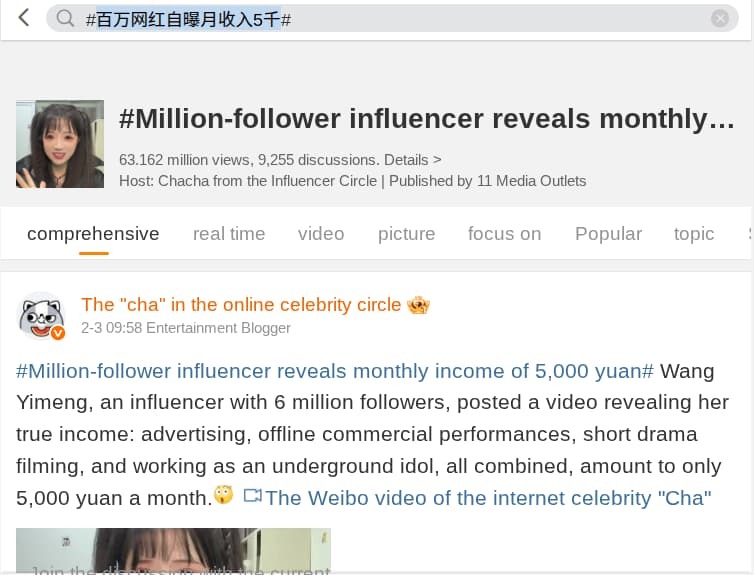Clear the search box text
Image resolution: width=754 pixels, height=575 pixels.
point(720,18)
